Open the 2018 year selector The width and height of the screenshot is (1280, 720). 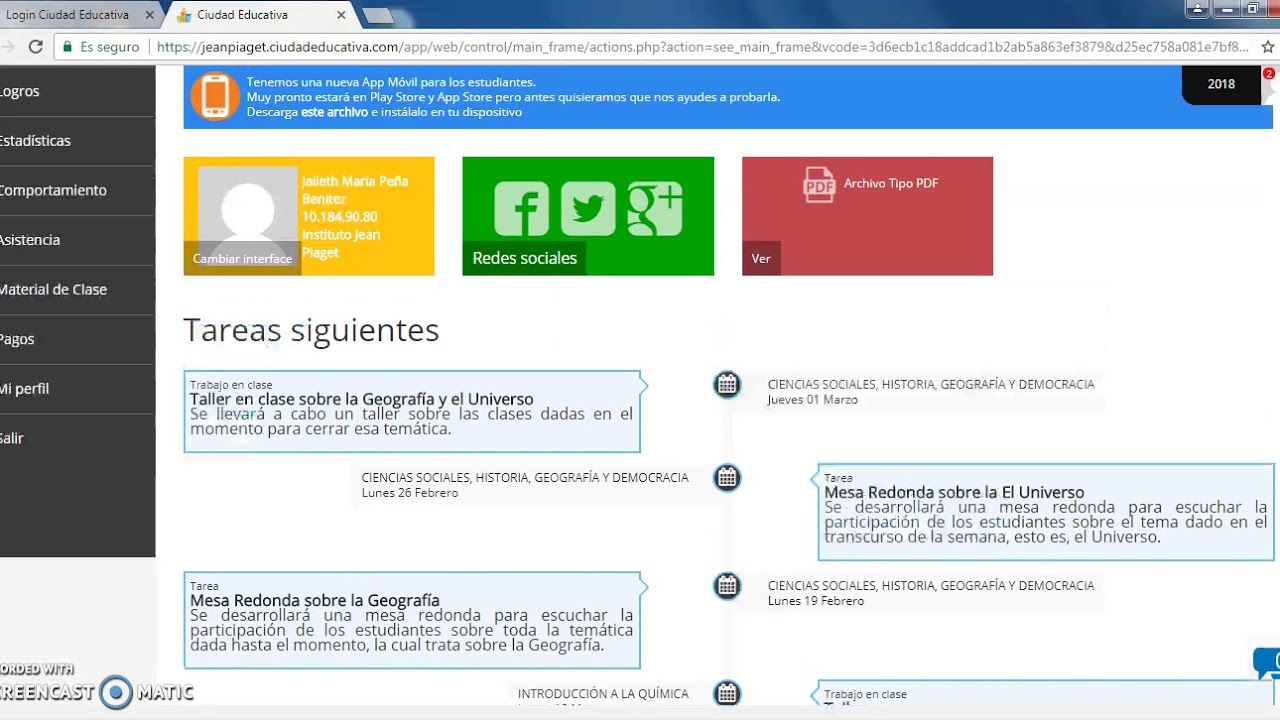(x=1221, y=84)
